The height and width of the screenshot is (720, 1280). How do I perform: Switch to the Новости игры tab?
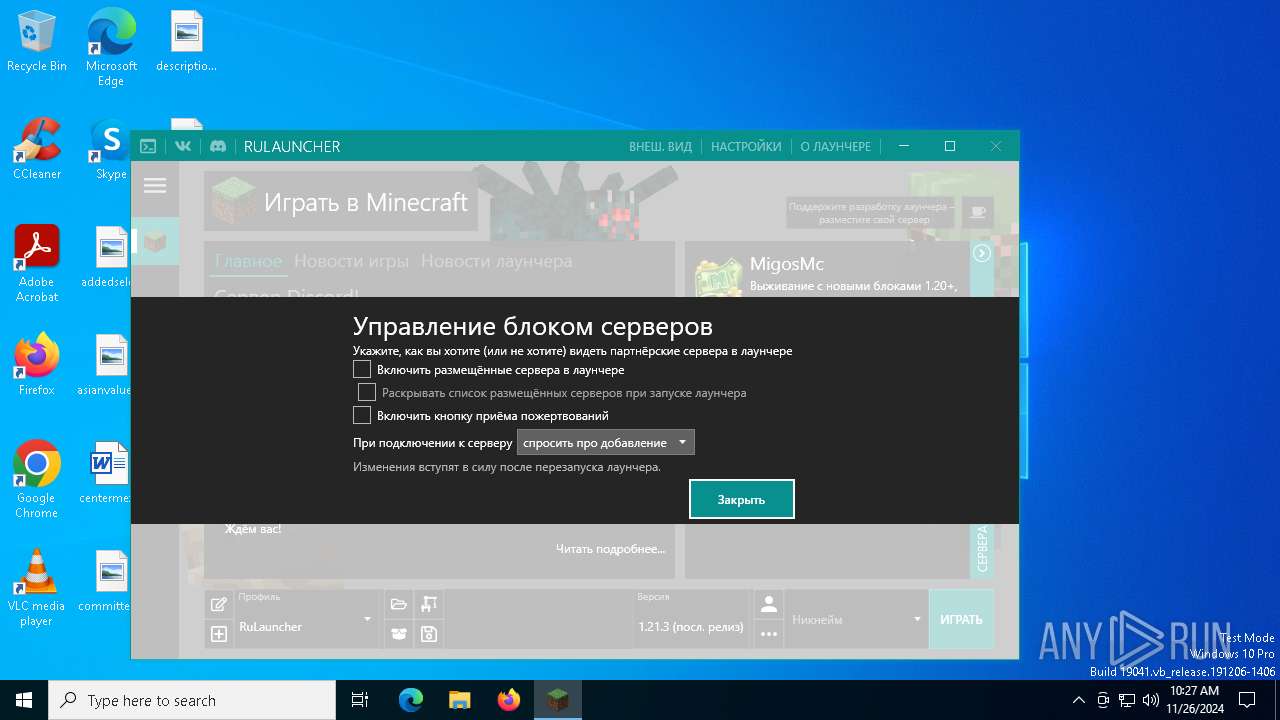coord(351,261)
